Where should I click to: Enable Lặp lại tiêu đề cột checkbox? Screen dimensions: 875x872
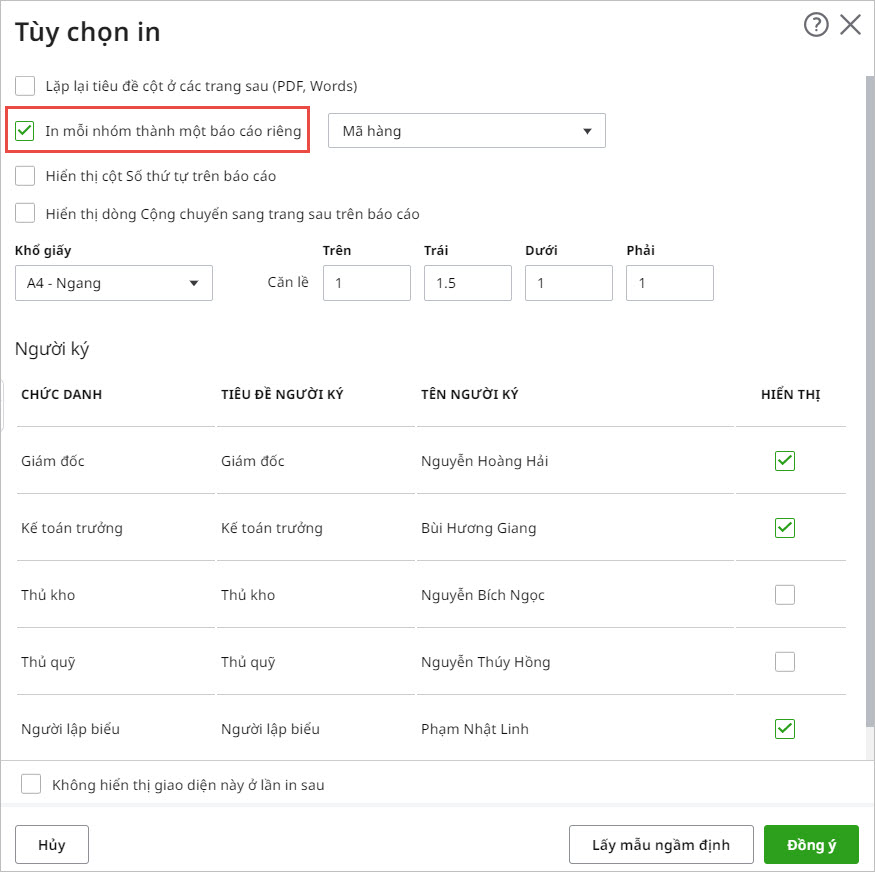[26, 86]
